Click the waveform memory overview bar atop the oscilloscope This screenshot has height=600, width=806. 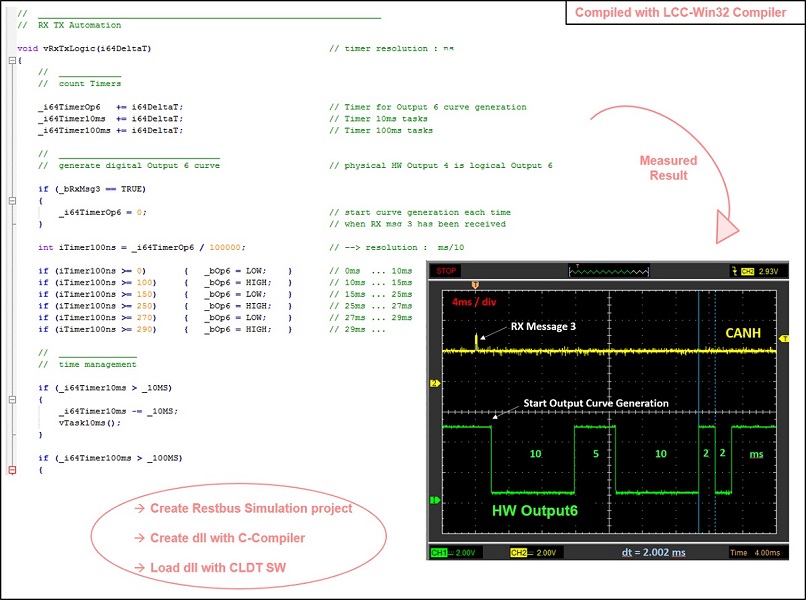(x=609, y=271)
